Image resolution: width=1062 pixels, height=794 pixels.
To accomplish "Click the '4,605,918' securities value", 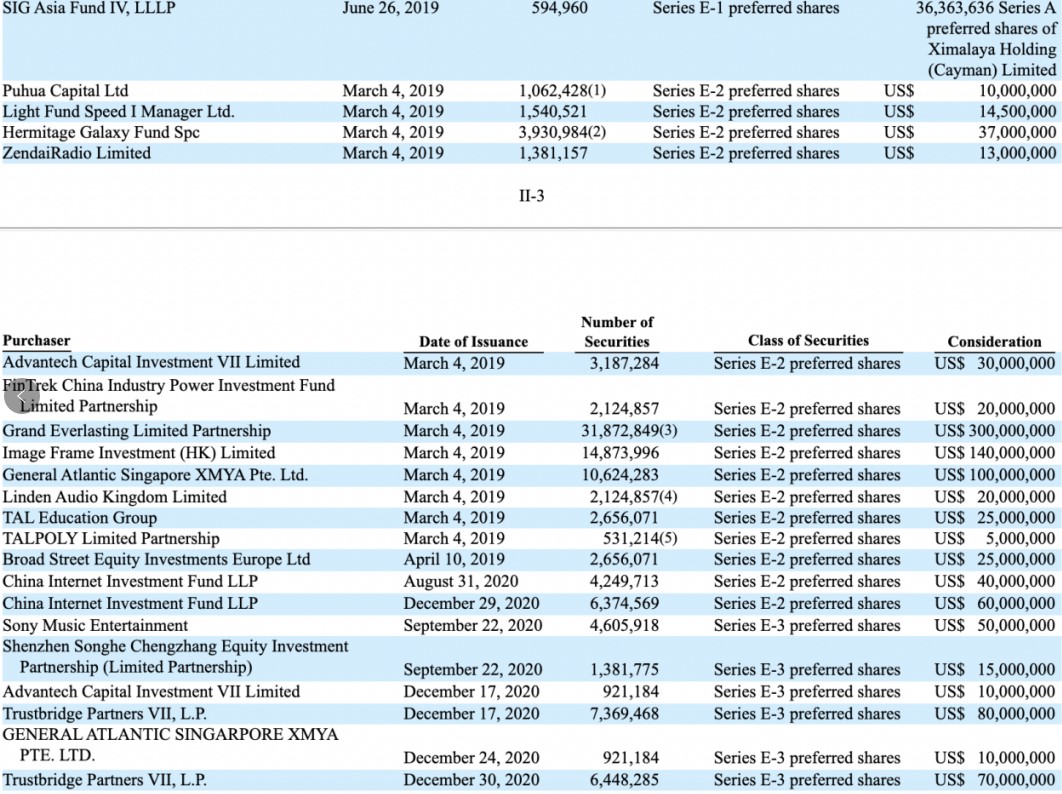I will 624,625.
